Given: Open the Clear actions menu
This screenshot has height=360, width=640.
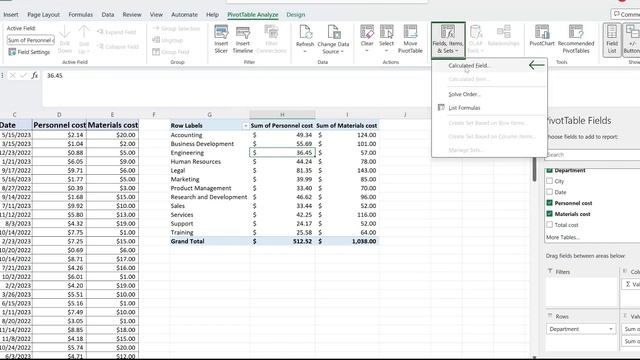Looking at the screenshot, I should point(367,39).
